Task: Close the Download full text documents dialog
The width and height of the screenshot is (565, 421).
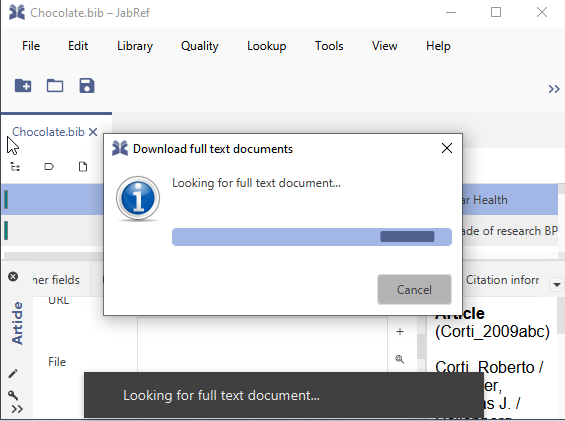Action: (x=447, y=148)
